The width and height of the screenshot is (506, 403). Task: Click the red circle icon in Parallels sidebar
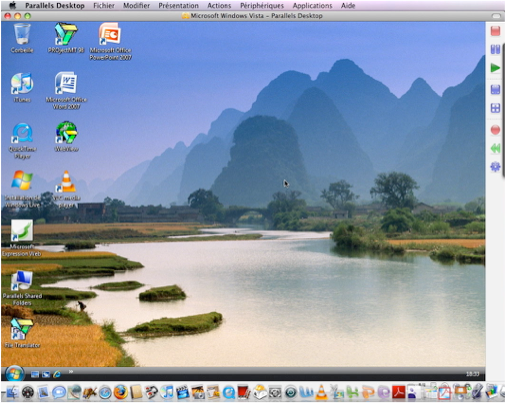click(495, 130)
